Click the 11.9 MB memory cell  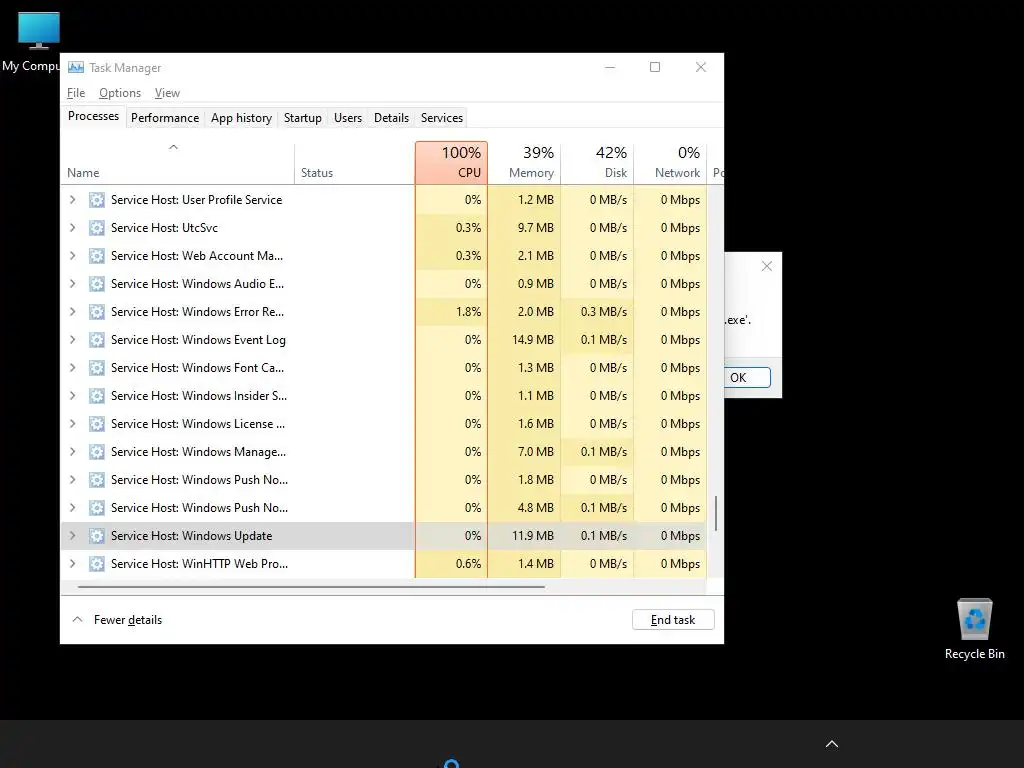click(524, 536)
